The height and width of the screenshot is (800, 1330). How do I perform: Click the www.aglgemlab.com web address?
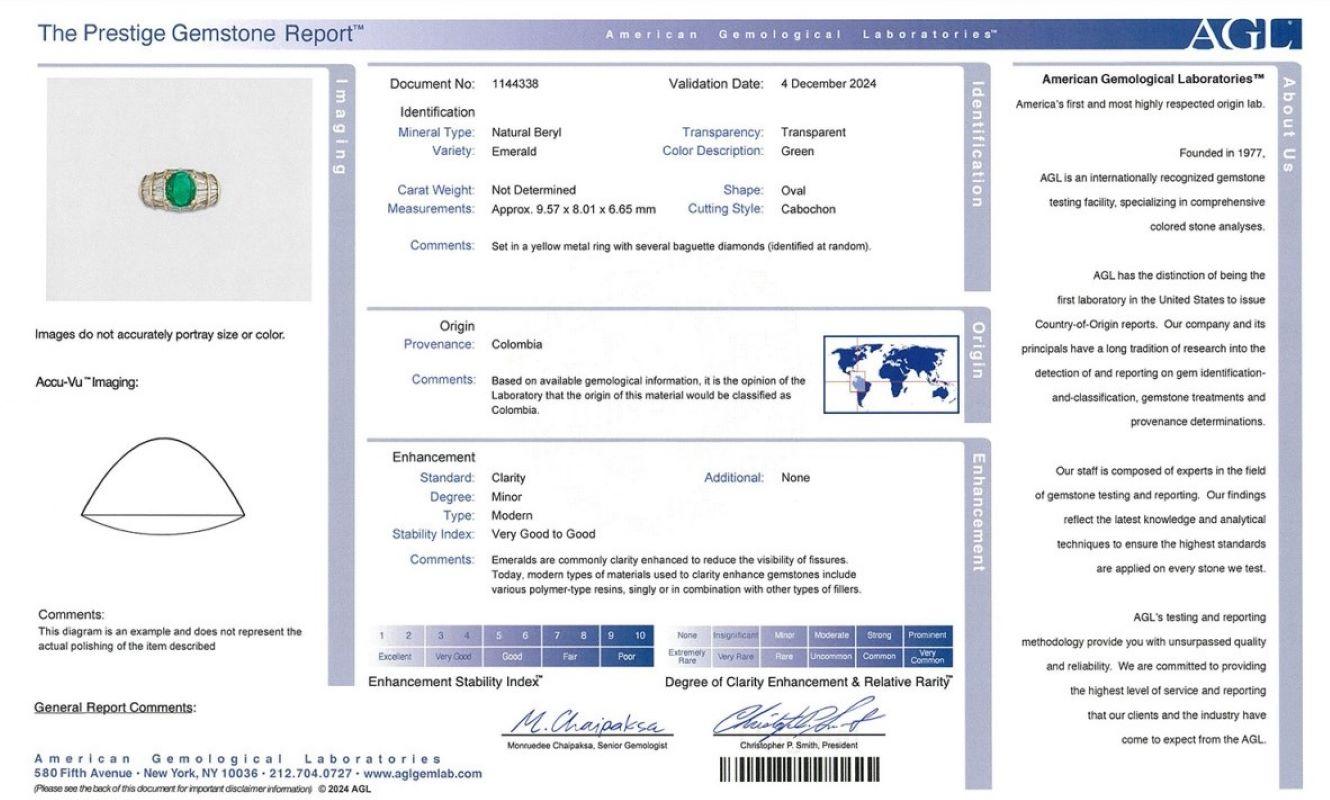pos(423,773)
